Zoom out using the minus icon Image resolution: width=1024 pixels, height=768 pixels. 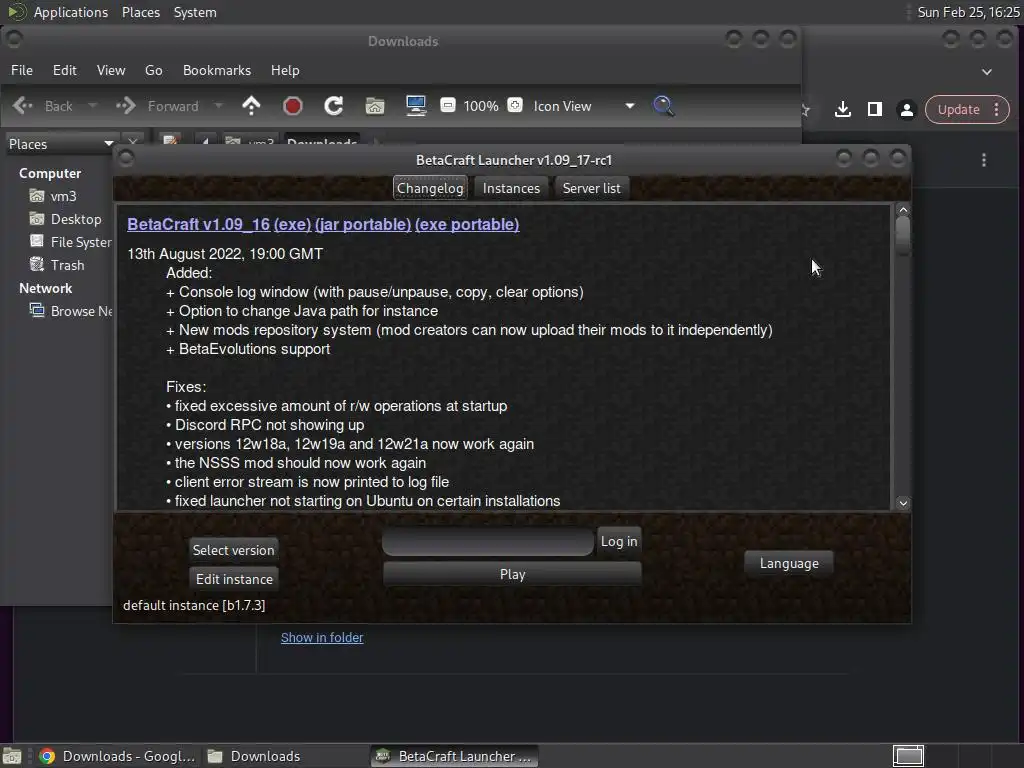point(447,105)
